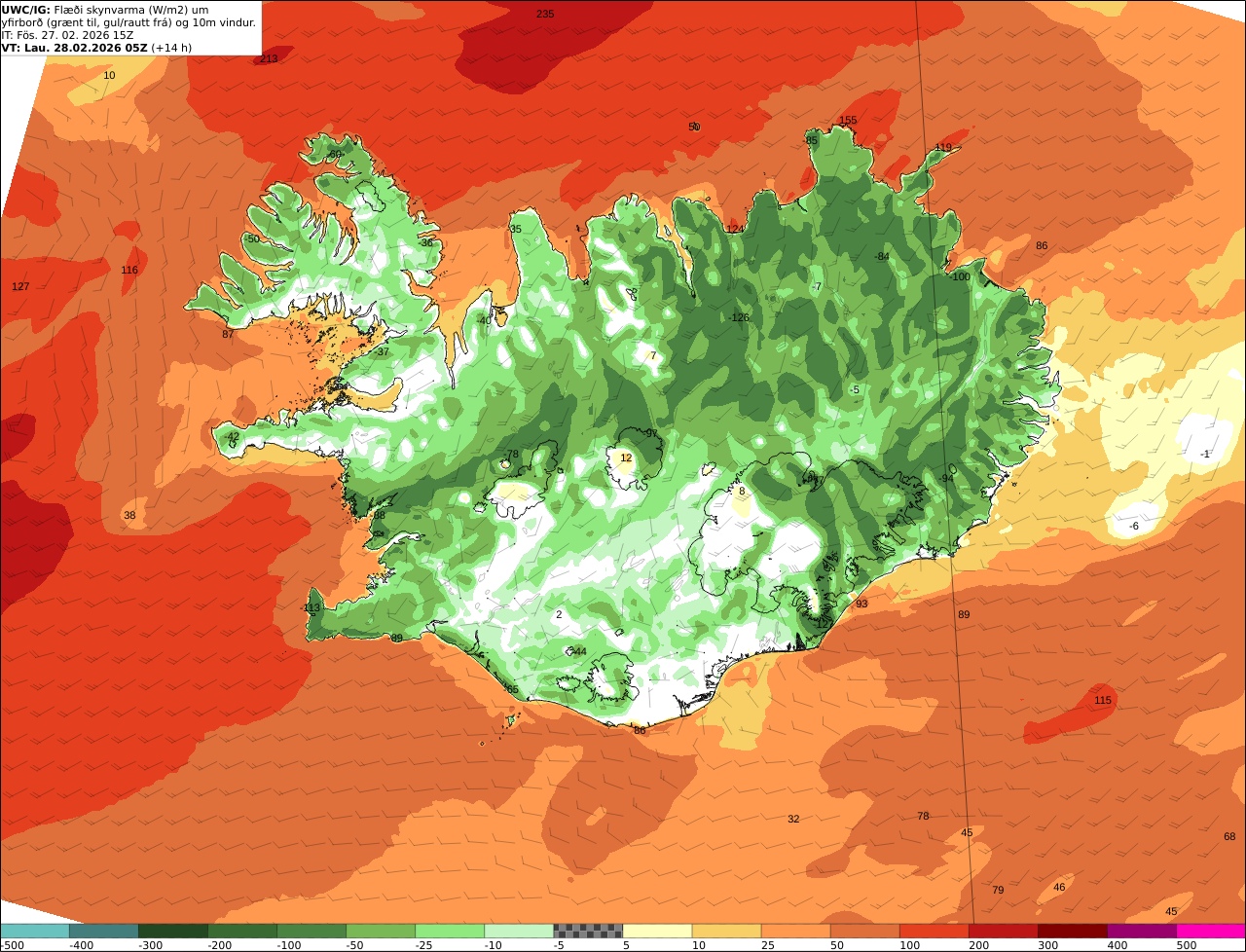The height and width of the screenshot is (952, 1246).
Task: Click the 116 value west of Westfjords
Action: coord(129,270)
